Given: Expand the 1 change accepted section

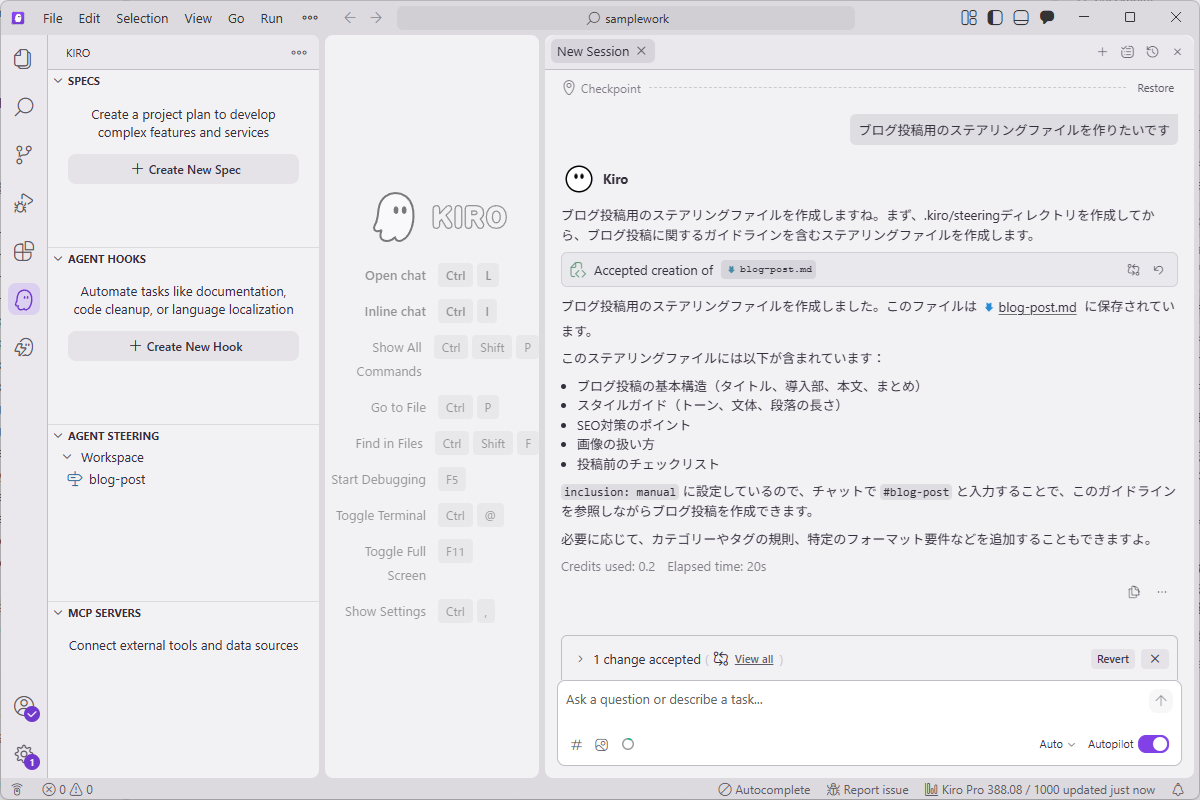Looking at the screenshot, I should pyautogui.click(x=581, y=659).
